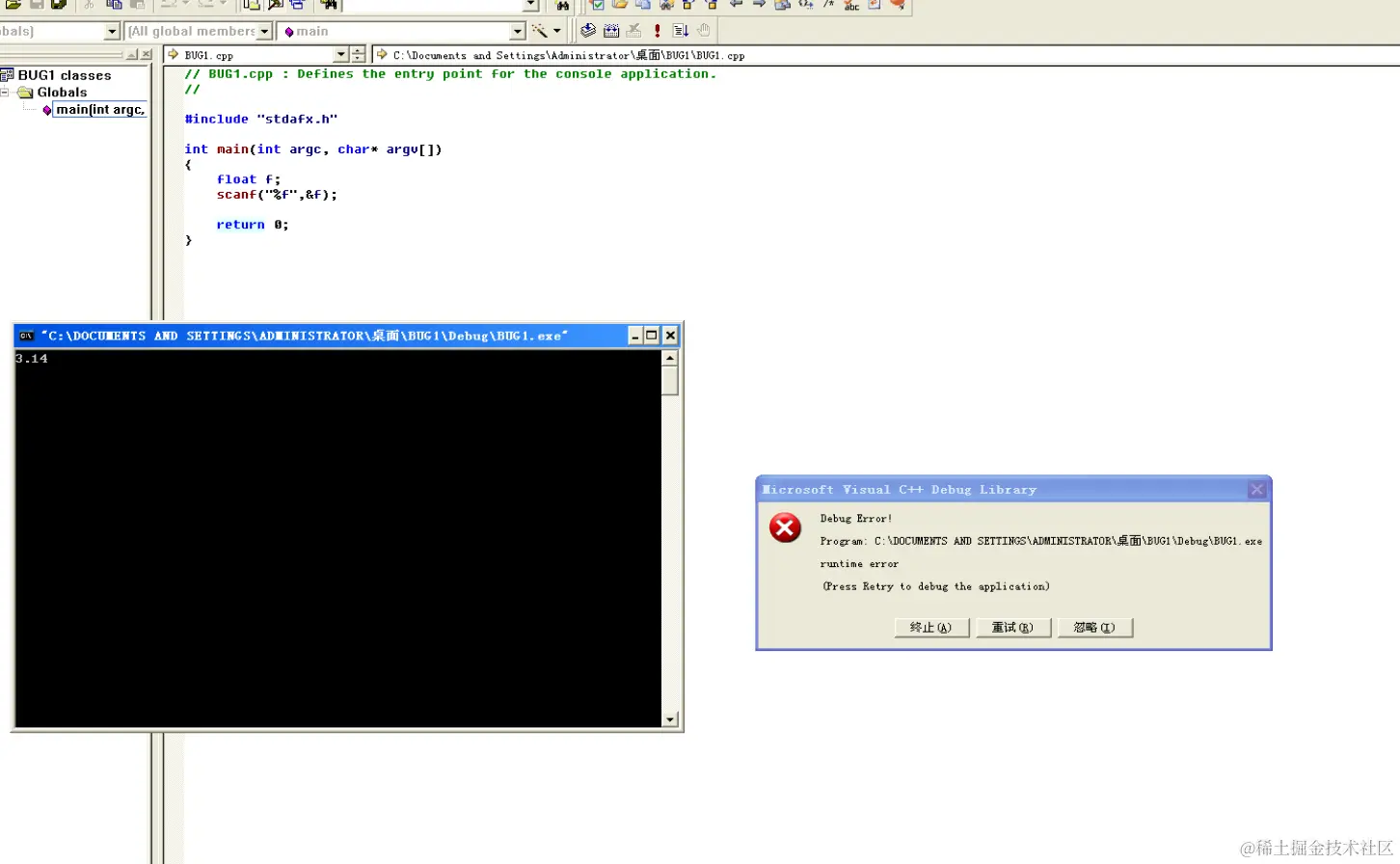
Task: Click 忽略(I) to ignore the error
Action: pyautogui.click(x=1094, y=628)
